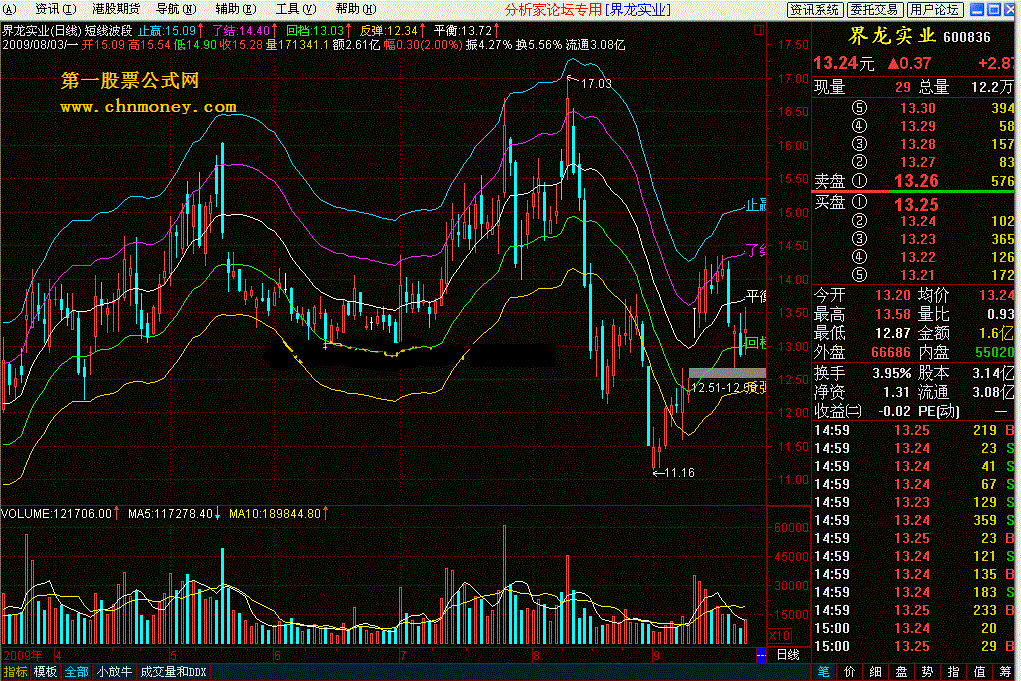Viewport: 1021px width, 681px height.
Task: Select the 势 tab in quote panel
Action: 927,672
